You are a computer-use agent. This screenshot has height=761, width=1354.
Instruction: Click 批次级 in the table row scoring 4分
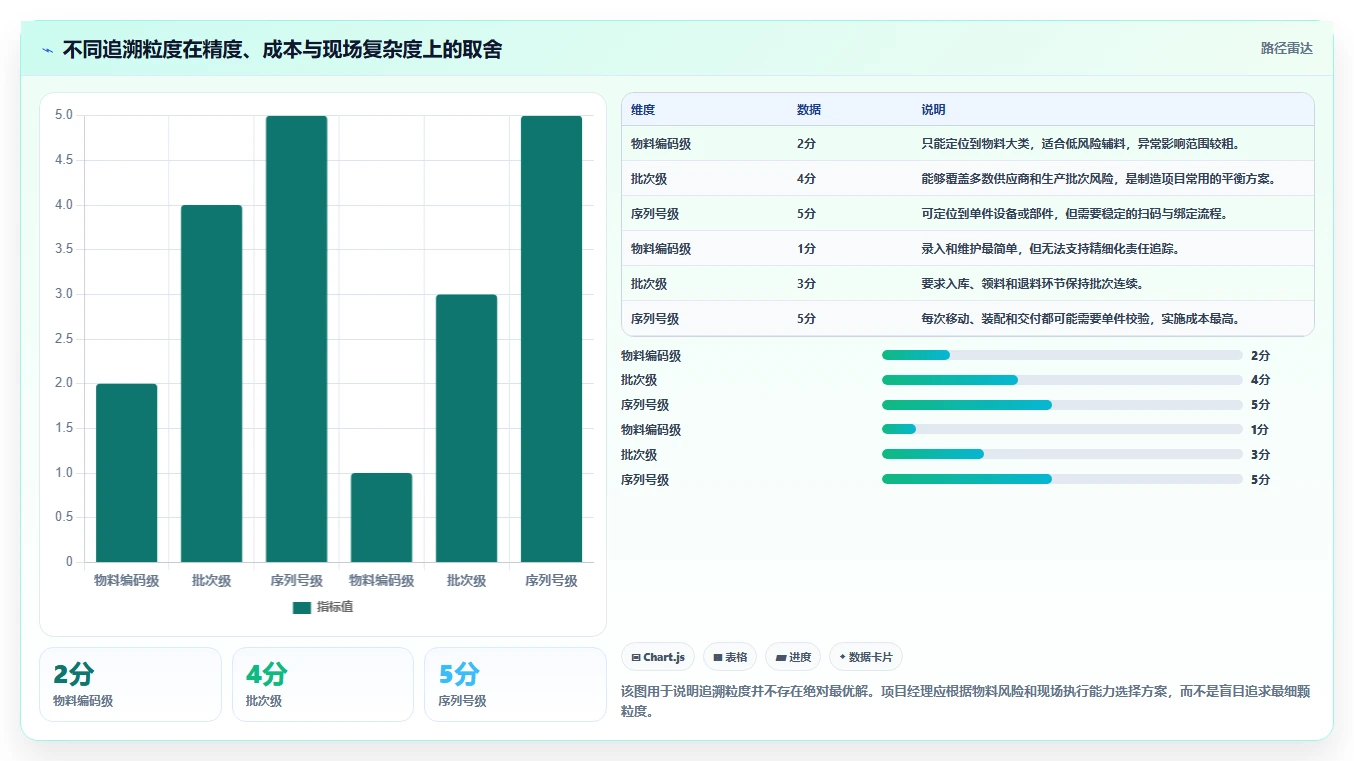tap(649, 179)
